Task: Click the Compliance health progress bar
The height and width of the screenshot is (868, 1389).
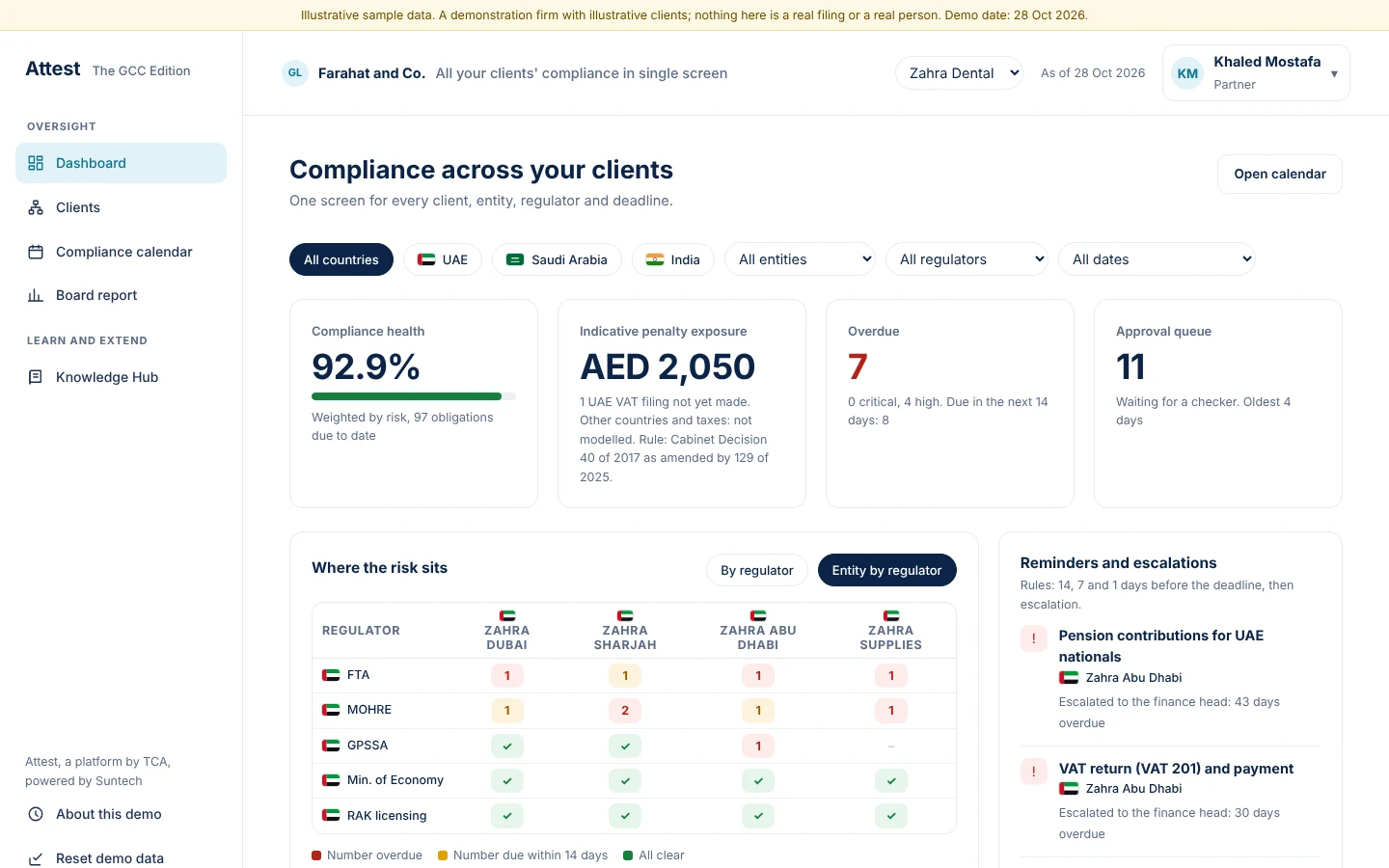Action: coord(414,396)
